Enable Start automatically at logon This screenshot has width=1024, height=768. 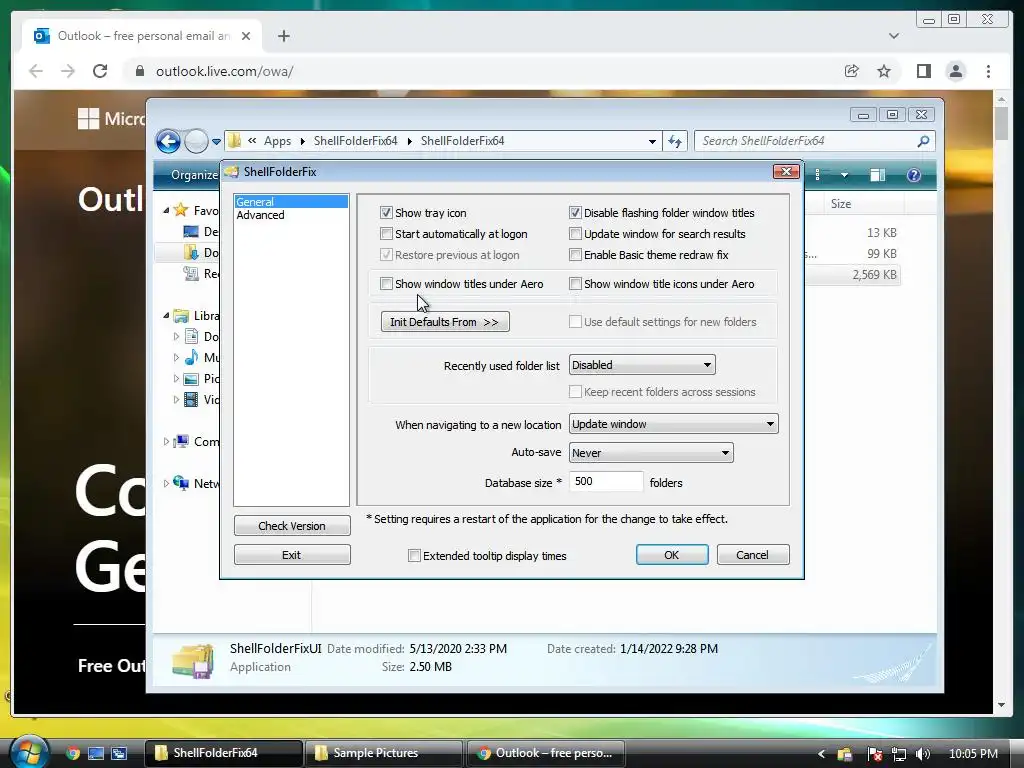click(x=386, y=234)
